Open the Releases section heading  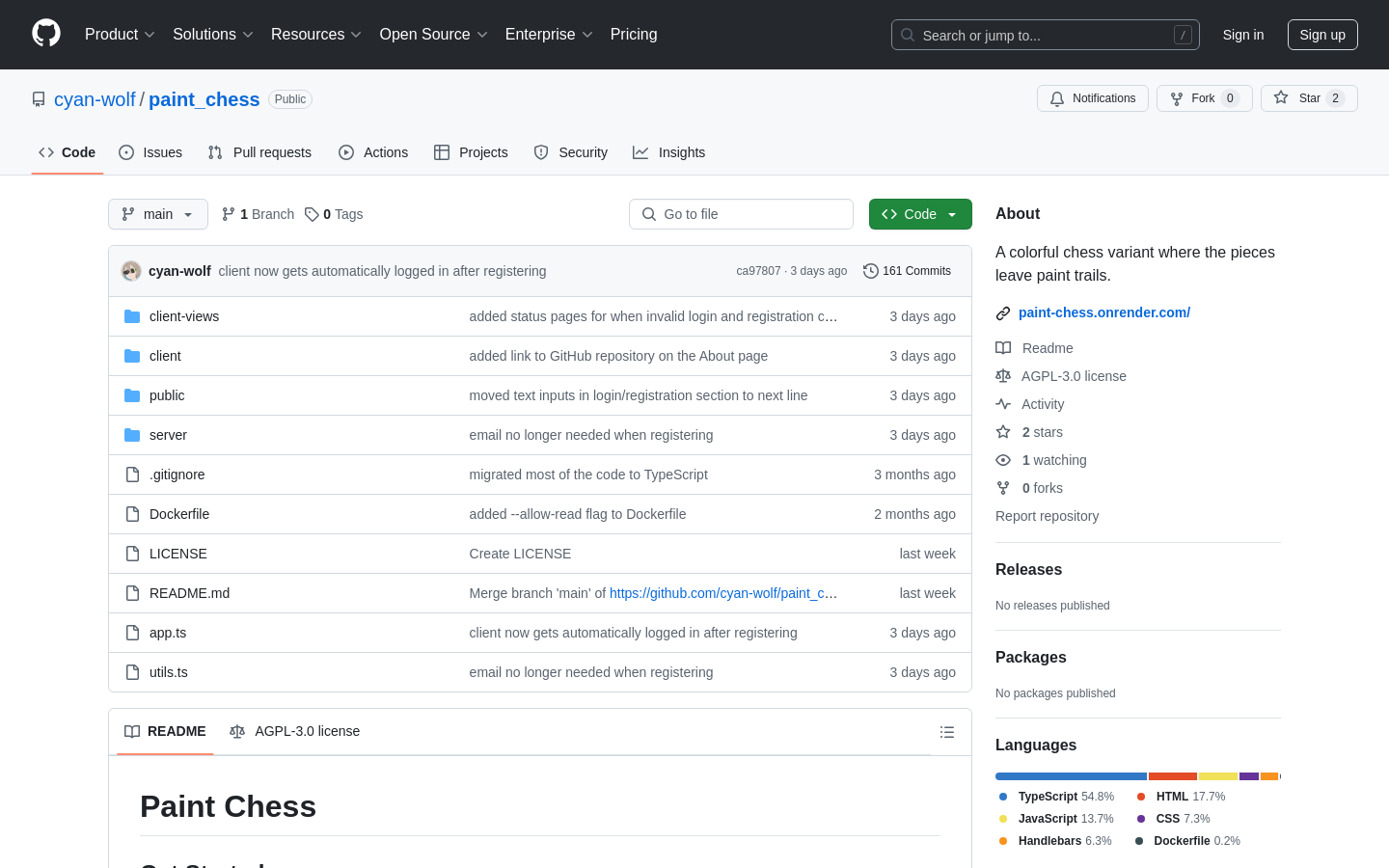pyautogui.click(x=1028, y=570)
